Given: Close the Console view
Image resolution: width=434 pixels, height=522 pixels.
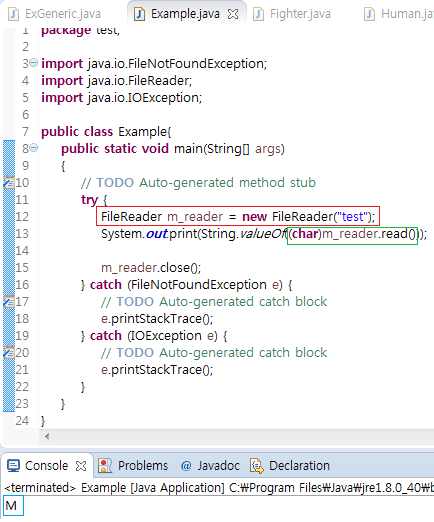Looking at the screenshot, I should pos(81,466).
